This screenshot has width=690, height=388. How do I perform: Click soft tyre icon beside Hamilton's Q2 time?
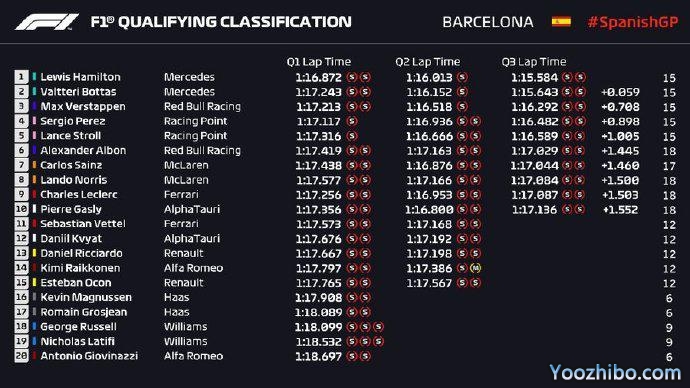coord(462,77)
